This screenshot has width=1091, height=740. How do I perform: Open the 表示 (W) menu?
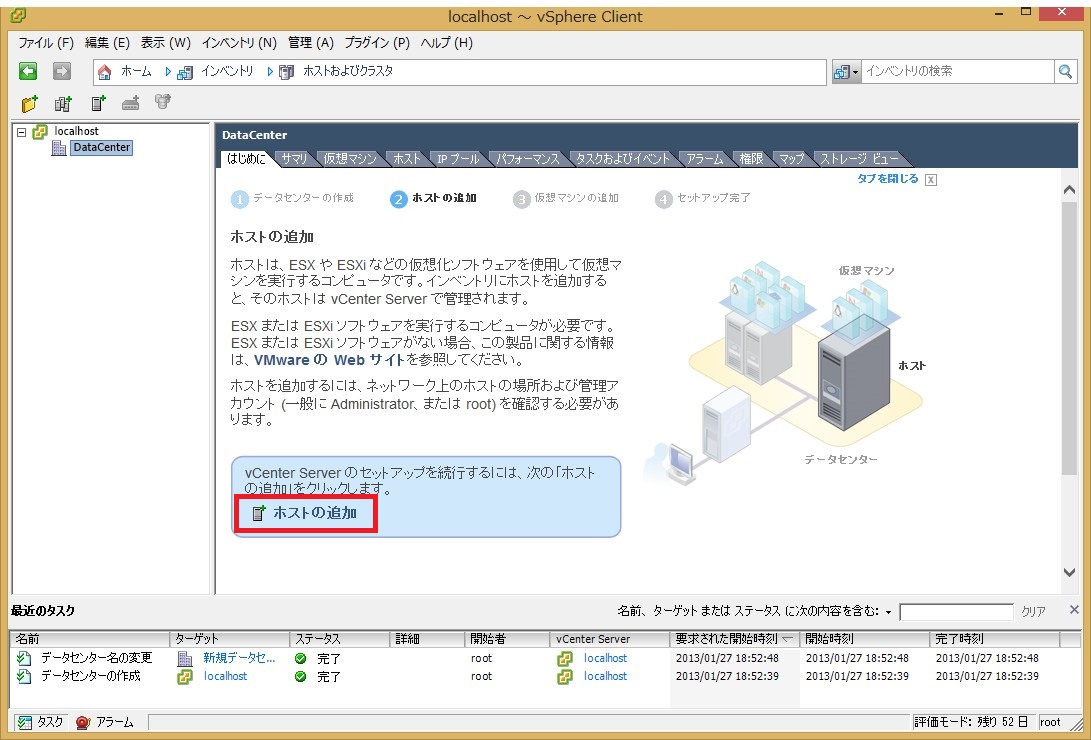166,43
